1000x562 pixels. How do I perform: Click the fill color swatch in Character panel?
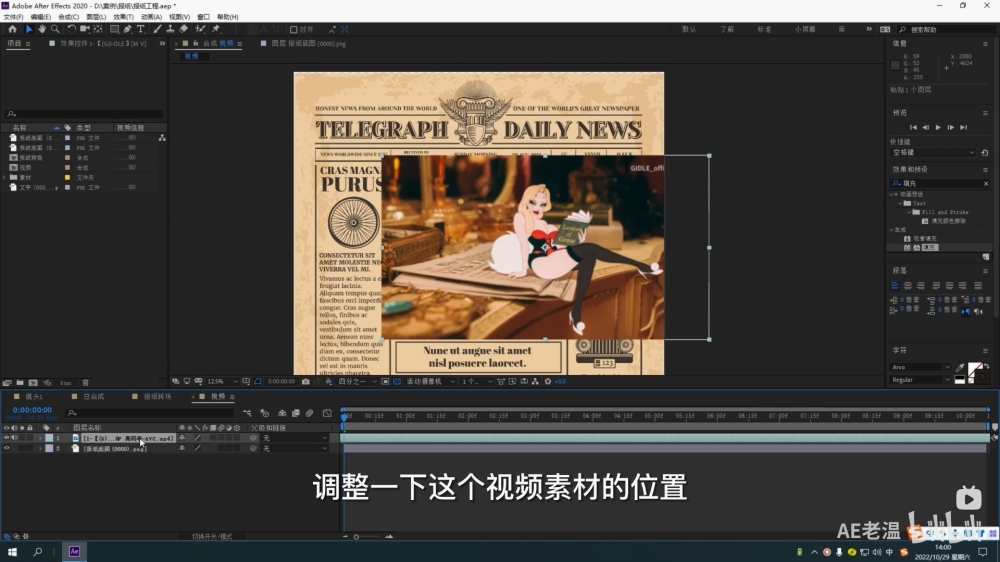[x=974, y=369]
